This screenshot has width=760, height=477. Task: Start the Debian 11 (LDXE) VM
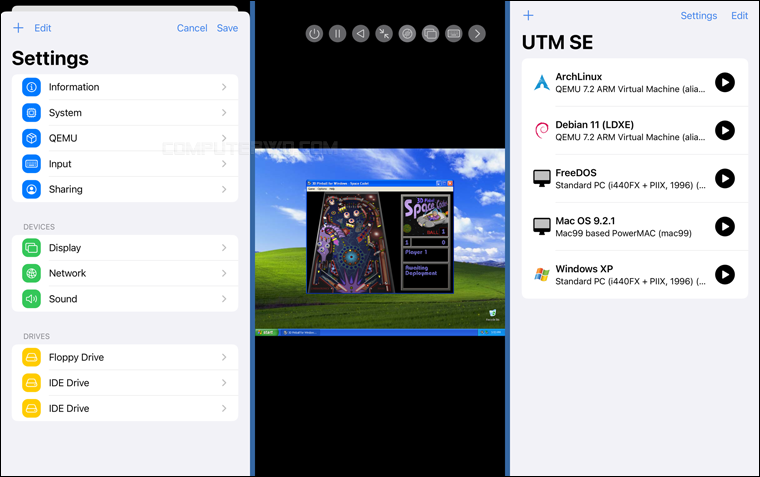[725, 130]
